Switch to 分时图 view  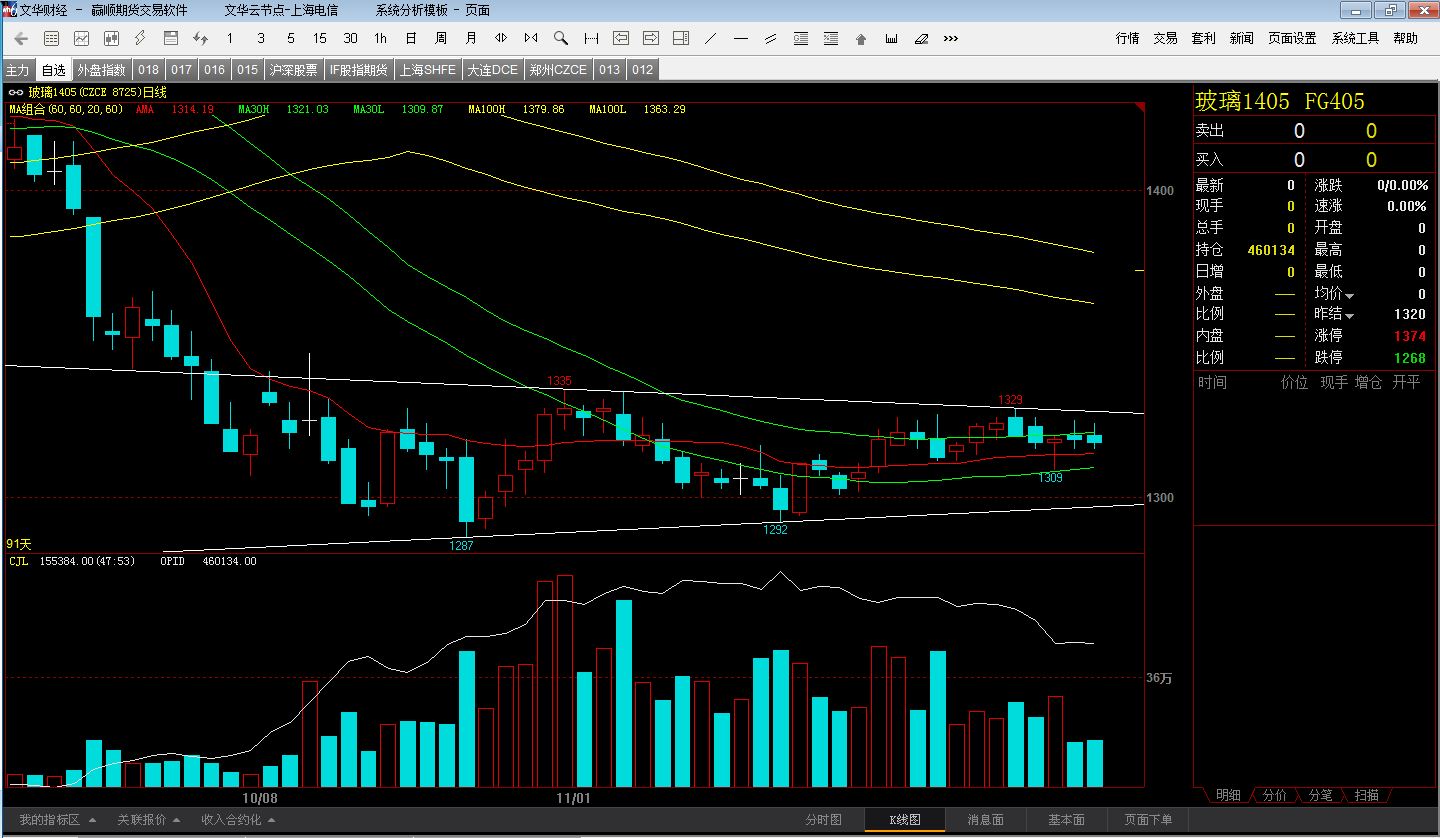[824, 820]
